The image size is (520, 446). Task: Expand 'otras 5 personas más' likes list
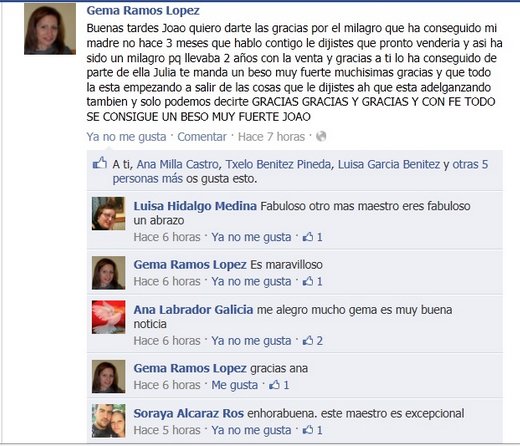[300, 171]
